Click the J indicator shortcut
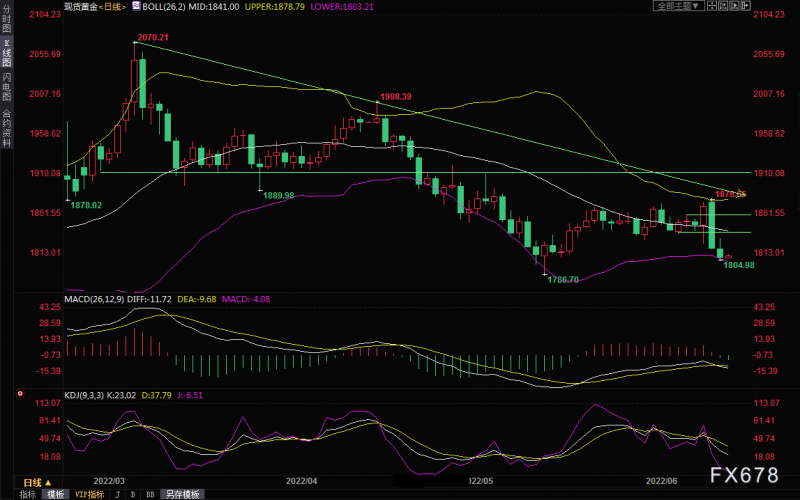 pos(118,494)
